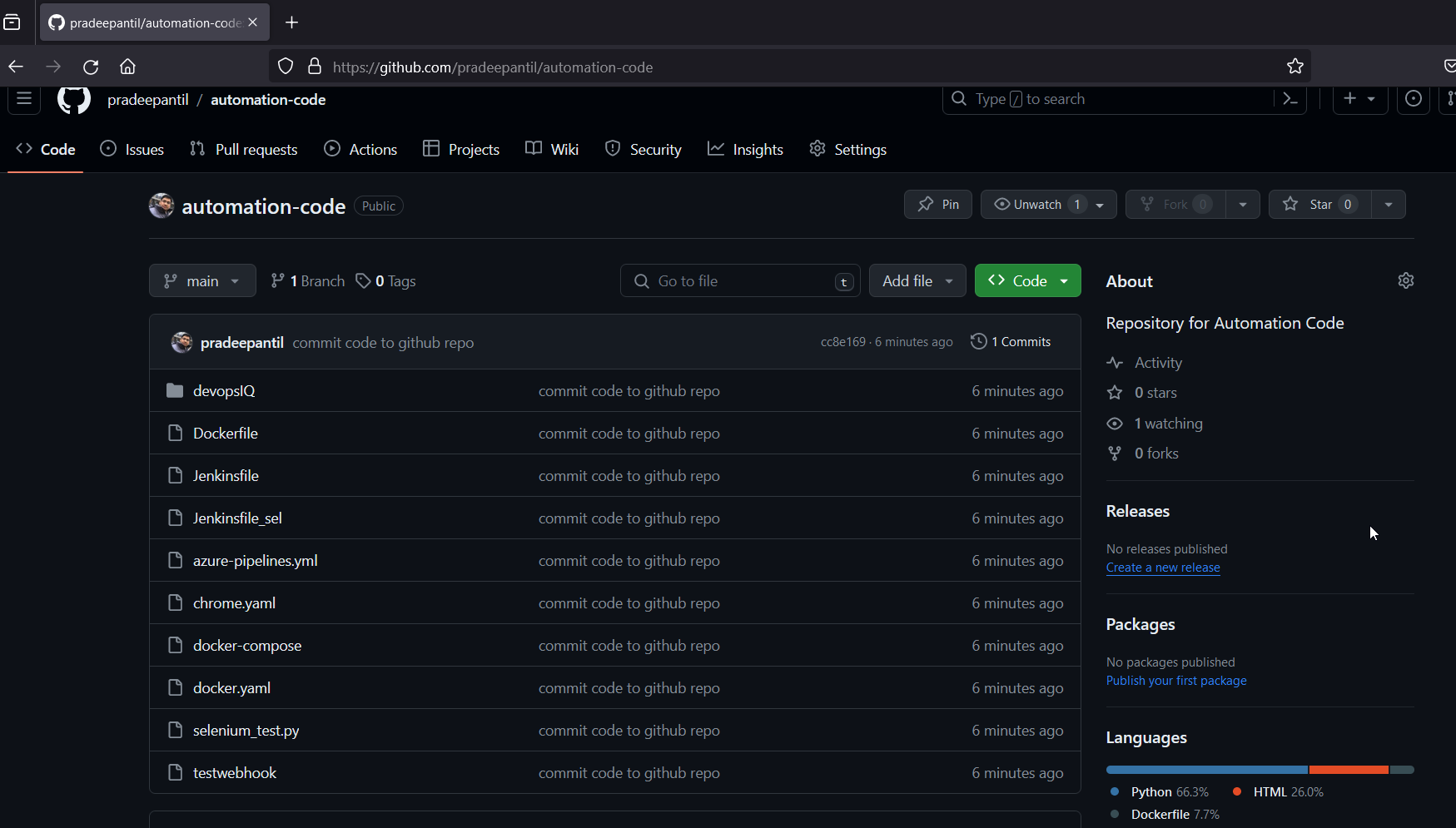Click the browser home icon
This screenshot has width=1456, height=828.
click(x=127, y=67)
